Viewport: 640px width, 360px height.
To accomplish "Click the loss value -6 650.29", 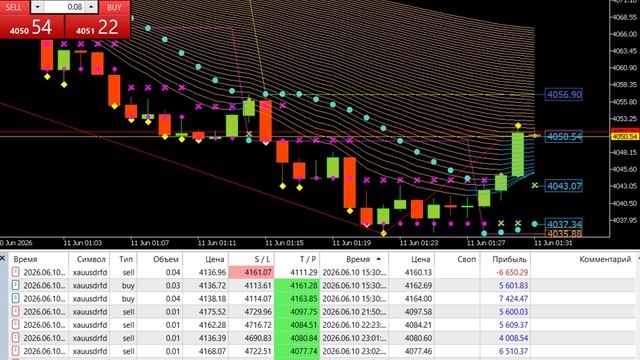I will point(512,272).
